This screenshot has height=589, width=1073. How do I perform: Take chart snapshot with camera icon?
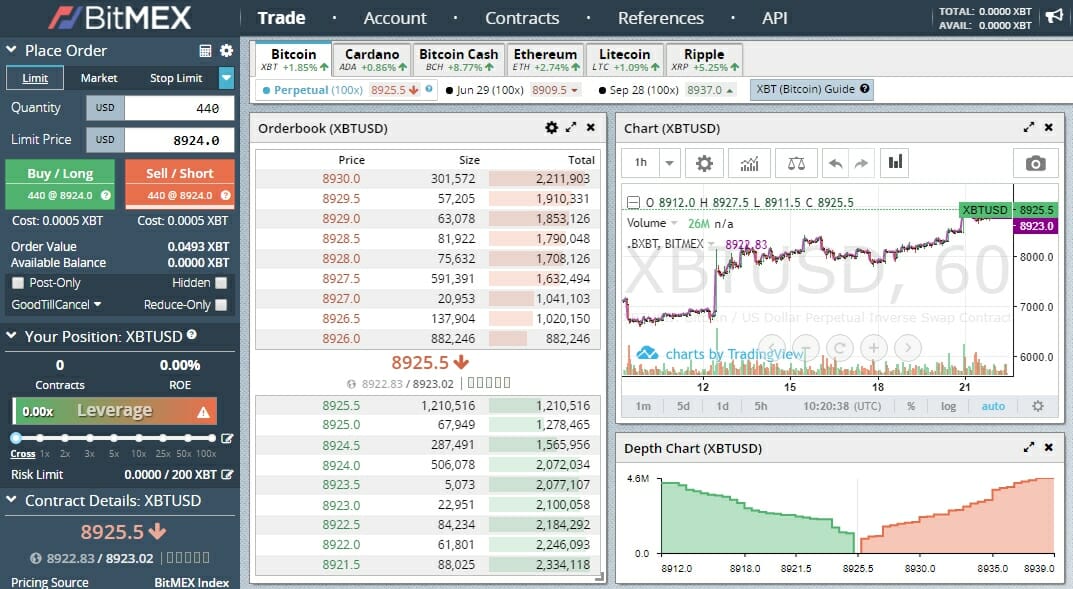coord(1035,163)
